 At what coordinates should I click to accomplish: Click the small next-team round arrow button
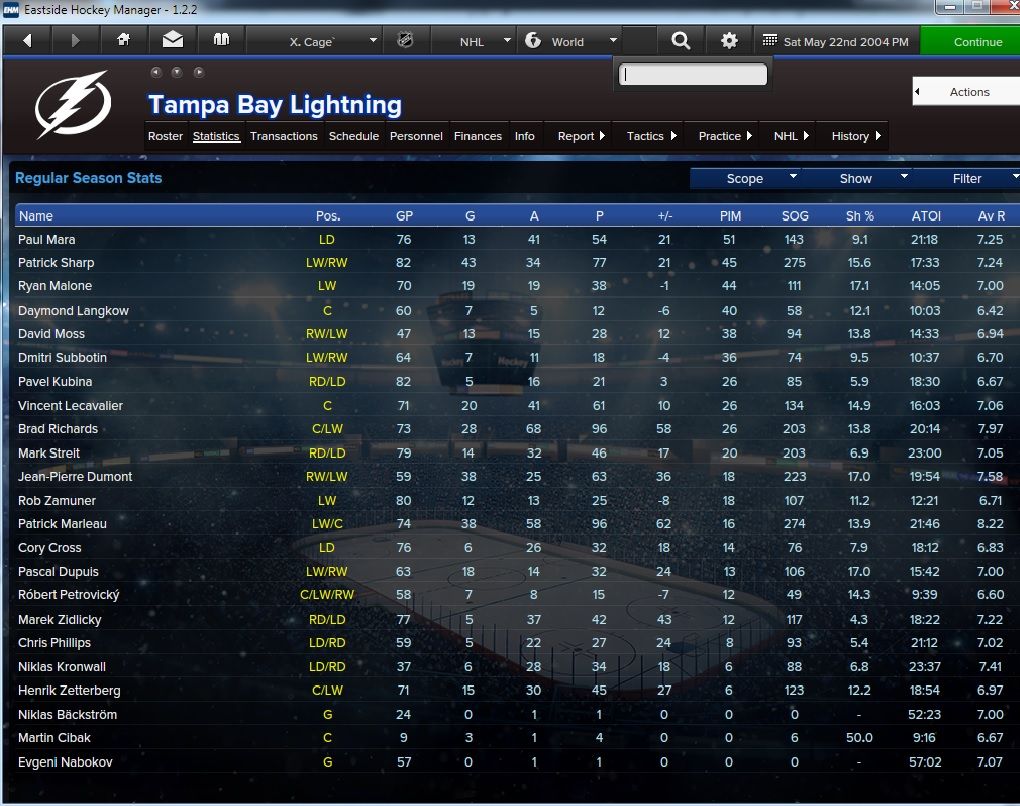tap(199, 72)
